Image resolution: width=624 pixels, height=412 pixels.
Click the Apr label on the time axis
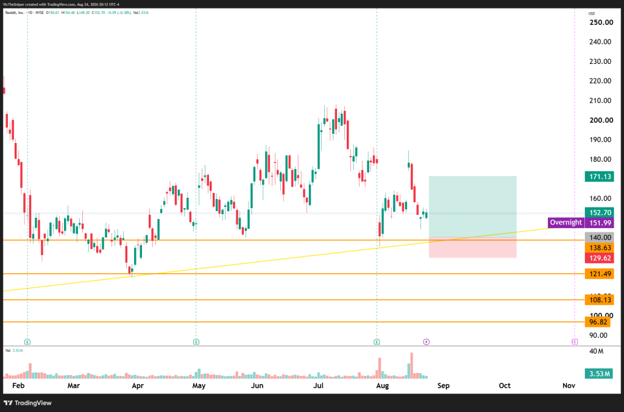(x=138, y=386)
